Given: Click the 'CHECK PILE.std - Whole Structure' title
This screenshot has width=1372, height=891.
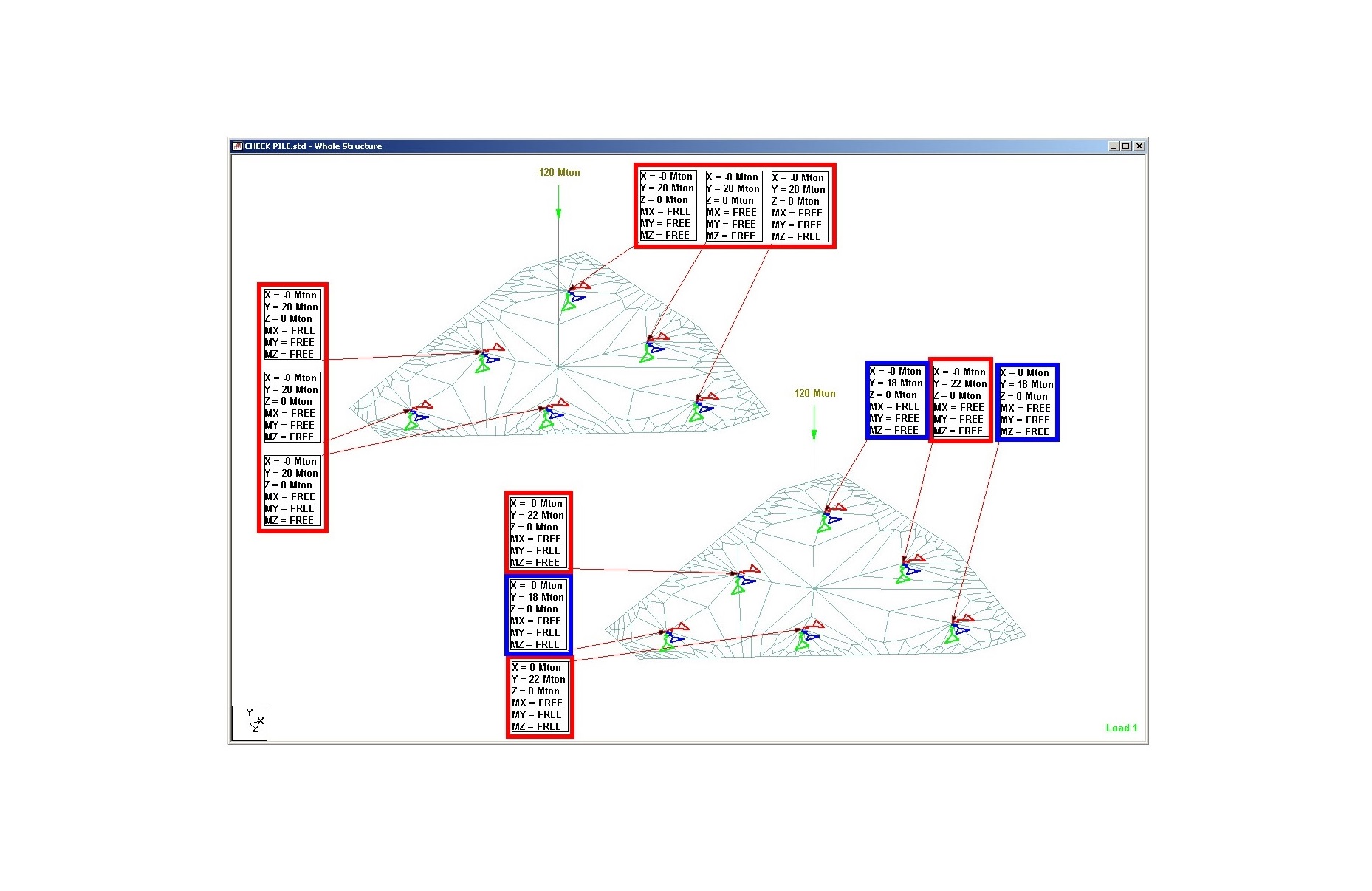Looking at the screenshot, I should pos(313,146).
